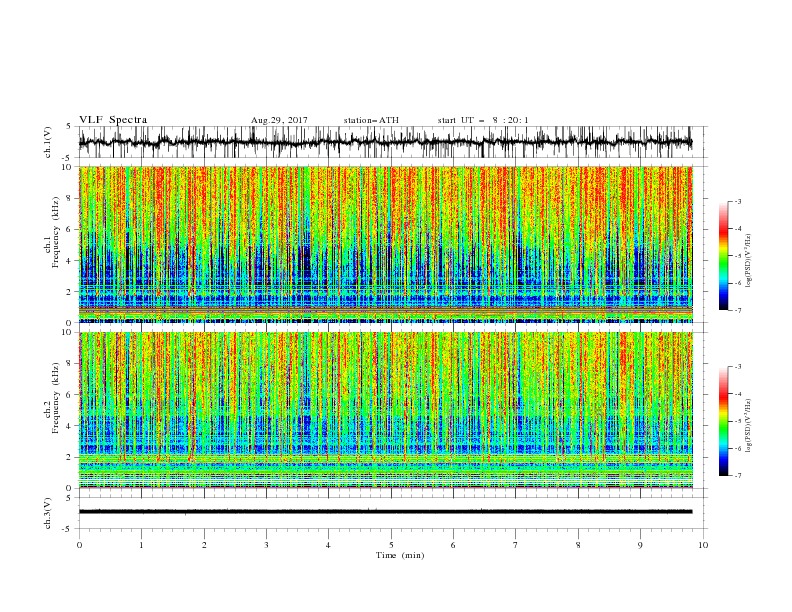Click time-axis tick label "3"
The height and width of the screenshot is (612, 792).
point(266,545)
